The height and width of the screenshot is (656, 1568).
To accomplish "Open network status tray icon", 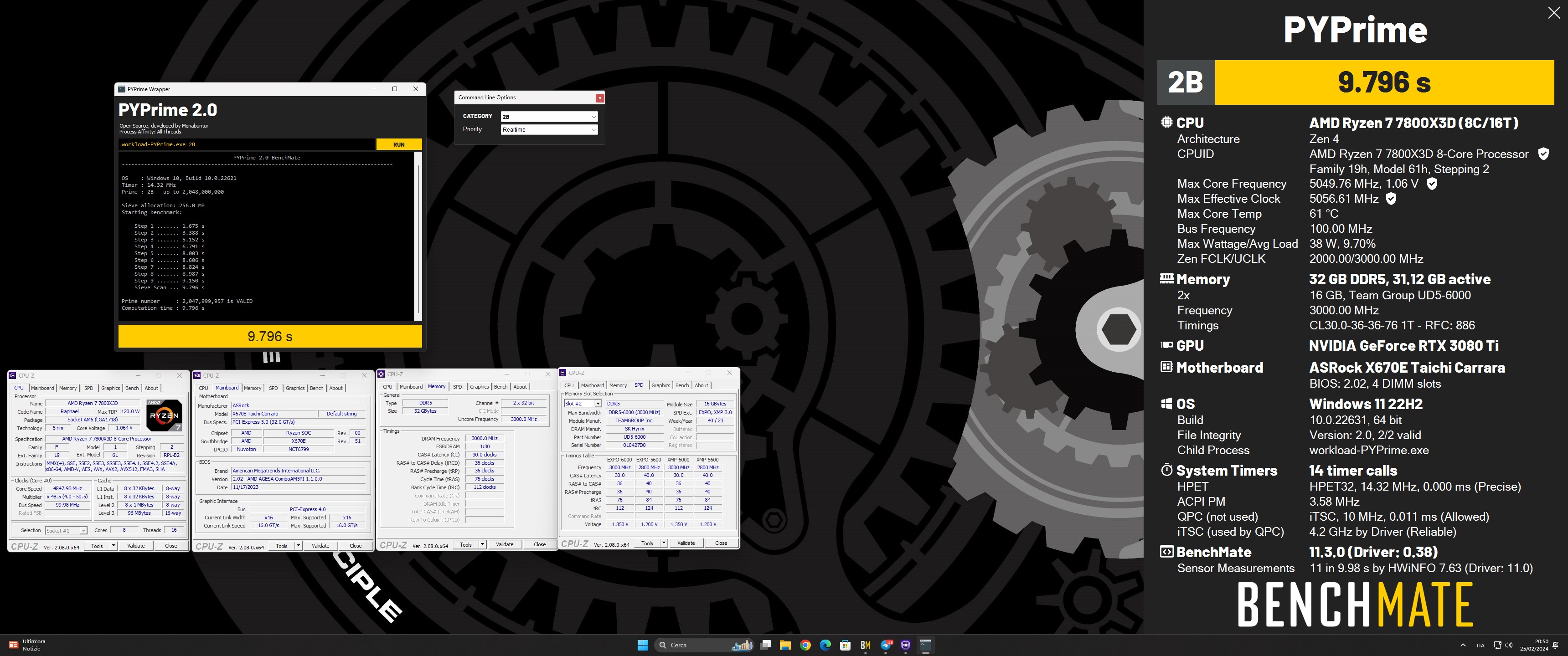I will click(1498, 645).
